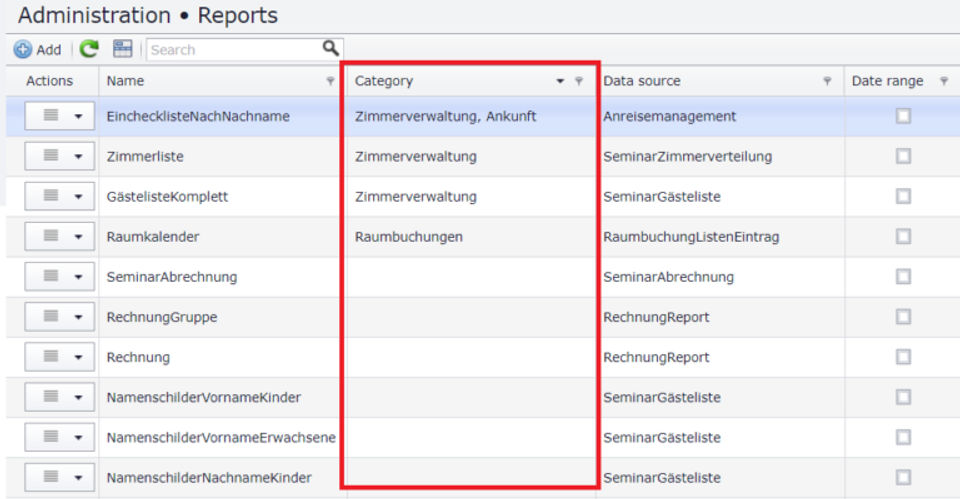Open actions dropdown for NamenschilderVornameKinder
Screen dimensions: 960x499
79,398
